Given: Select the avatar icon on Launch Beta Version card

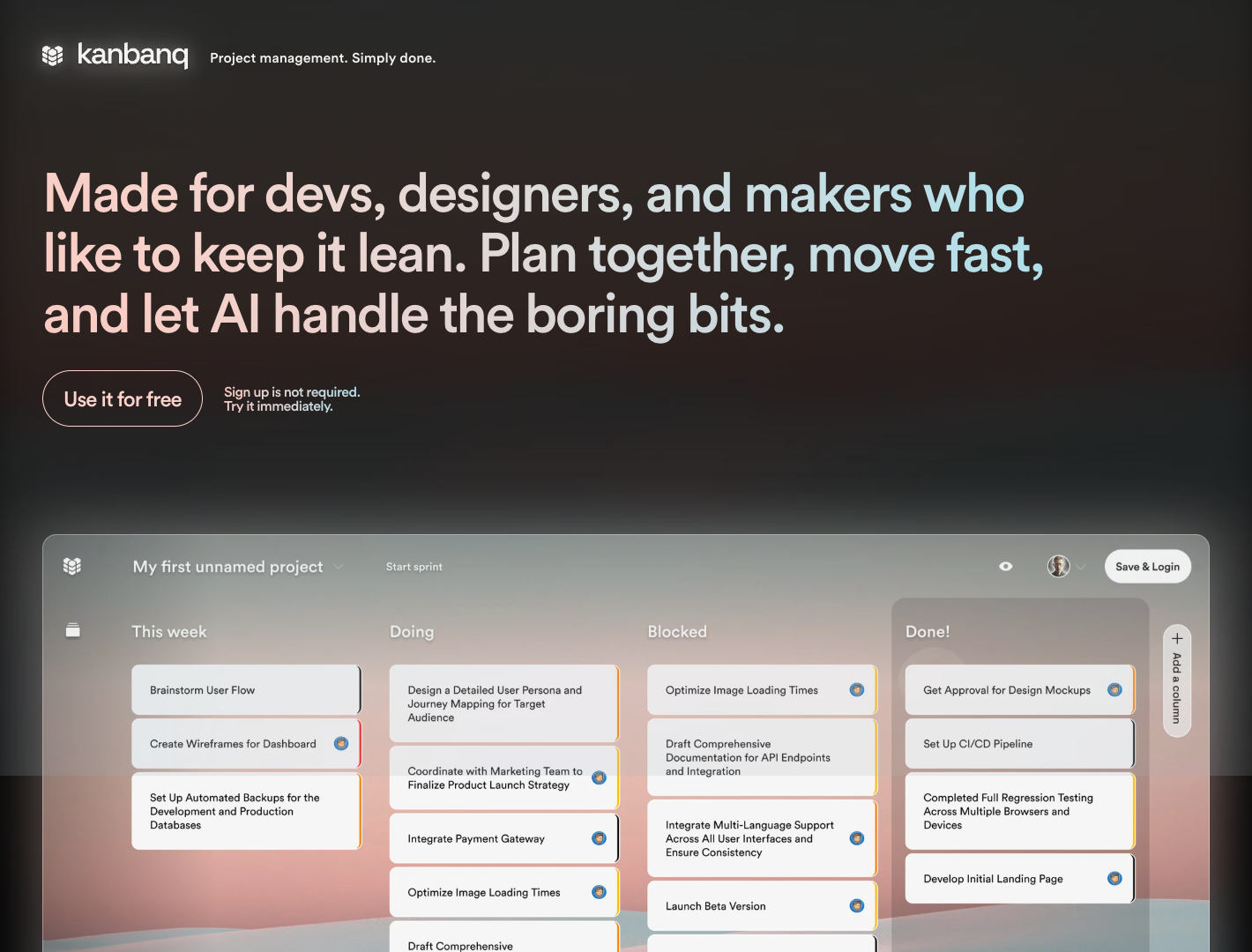Looking at the screenshot, I should [856, 905].
